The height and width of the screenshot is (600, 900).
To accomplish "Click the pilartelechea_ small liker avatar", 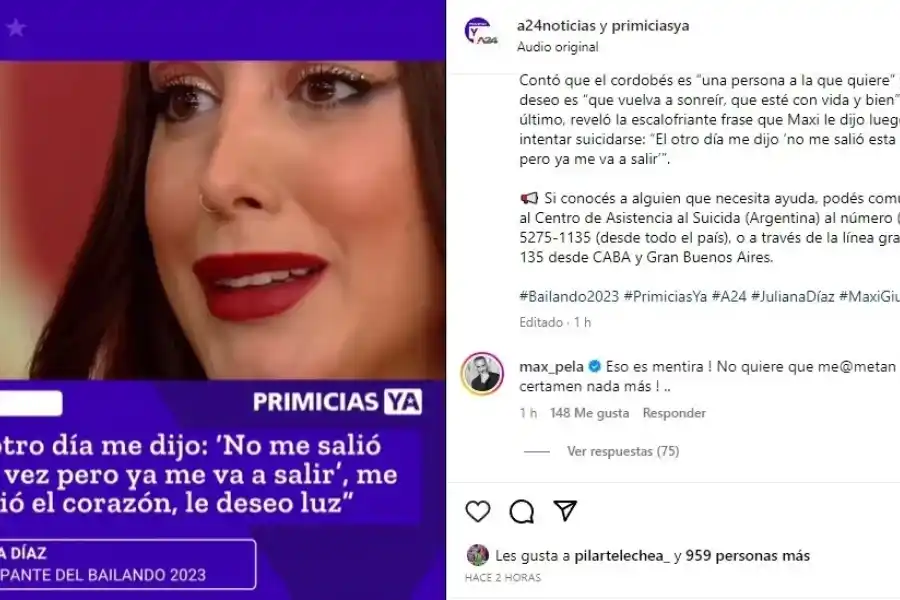I will [478, 555].
